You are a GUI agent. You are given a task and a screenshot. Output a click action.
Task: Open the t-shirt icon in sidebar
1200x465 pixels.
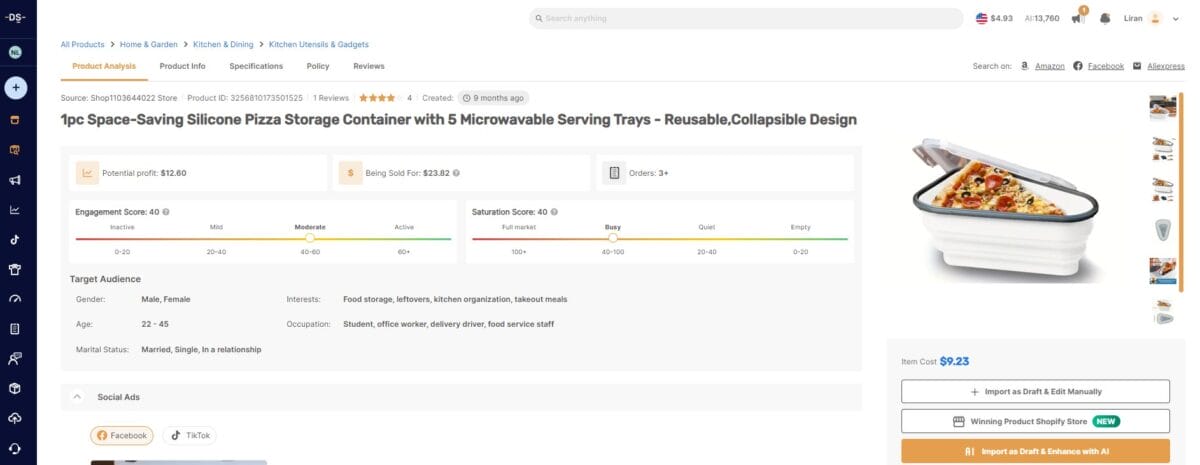click(x=15, y=269)
